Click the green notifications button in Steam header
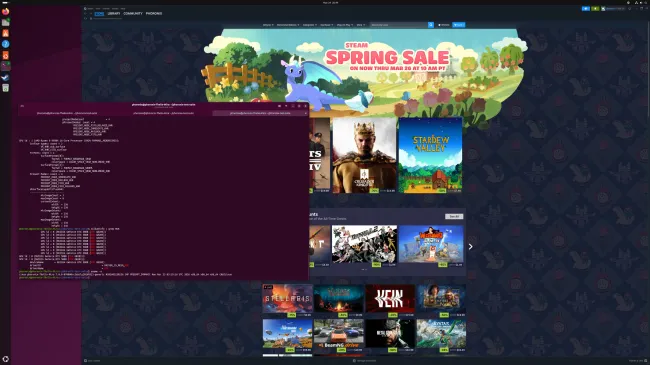650x365 pixels. click(x=595, y=8)
